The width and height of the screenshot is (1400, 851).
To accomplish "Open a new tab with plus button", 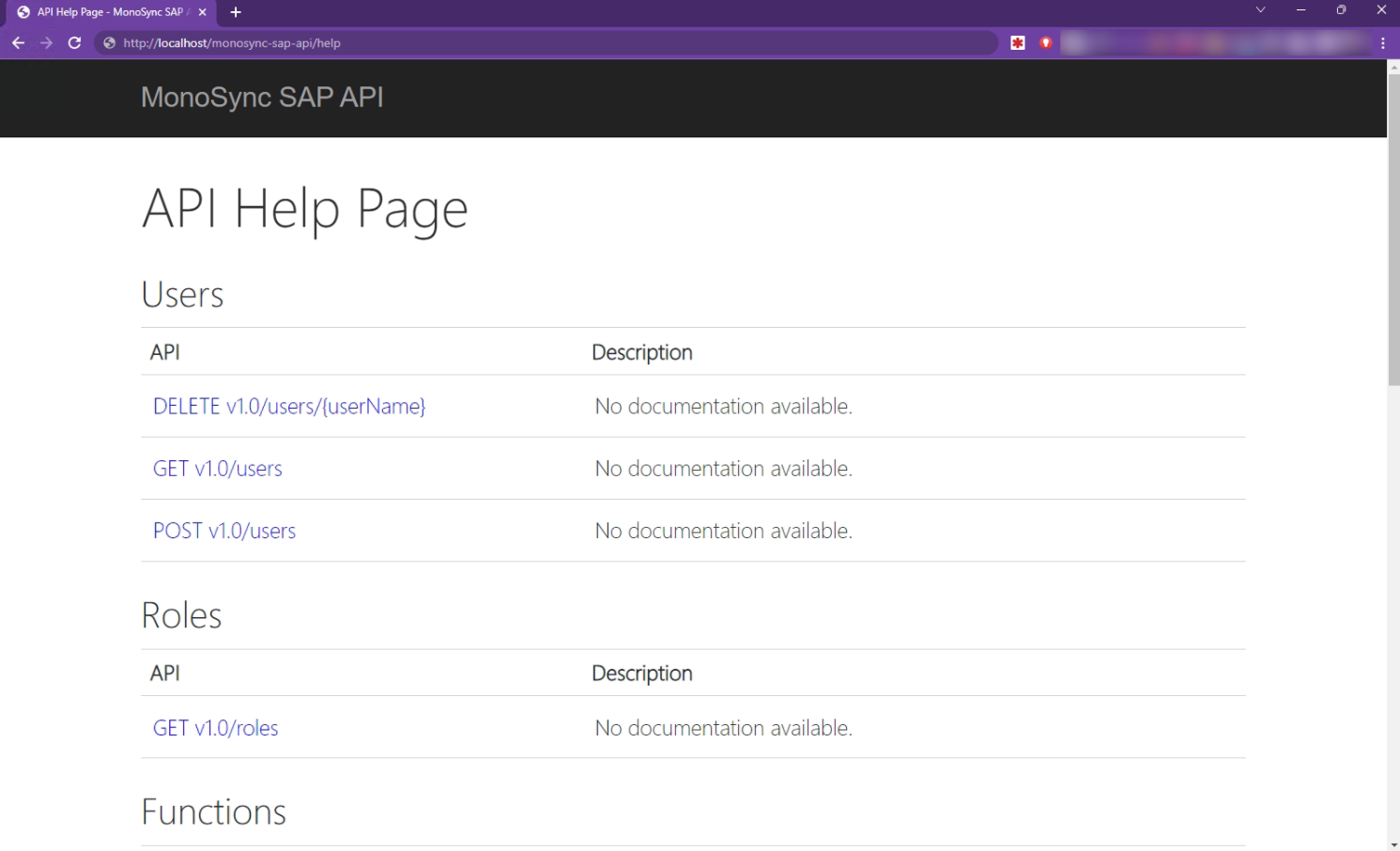I will pyautogui.click(x=236, y=12).
